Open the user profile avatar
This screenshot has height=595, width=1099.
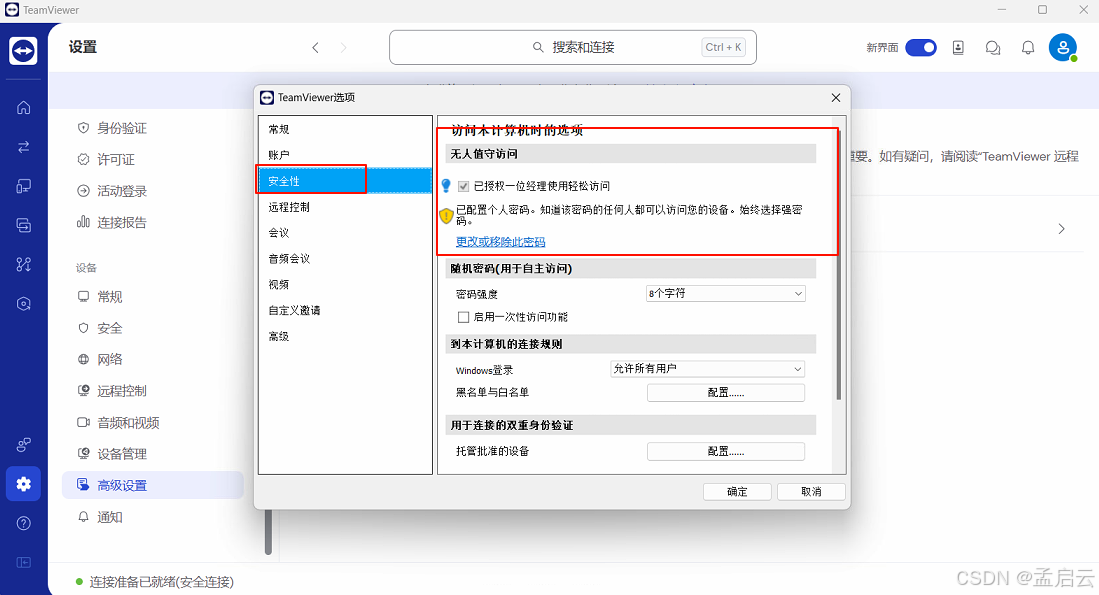pyautogui.click(x=1063, y=48)
